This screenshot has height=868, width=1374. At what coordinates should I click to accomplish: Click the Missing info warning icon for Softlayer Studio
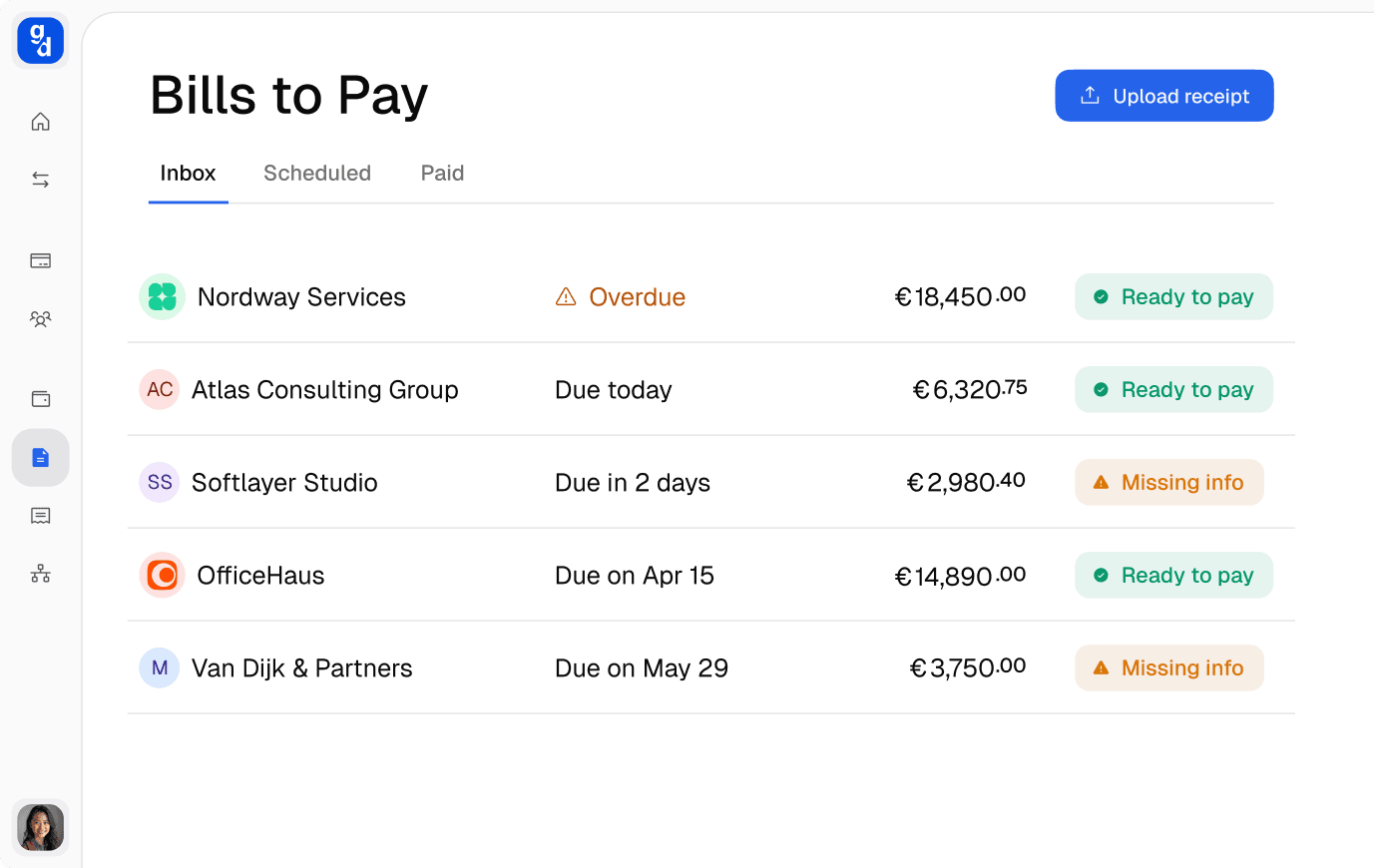pos(1100,482)
